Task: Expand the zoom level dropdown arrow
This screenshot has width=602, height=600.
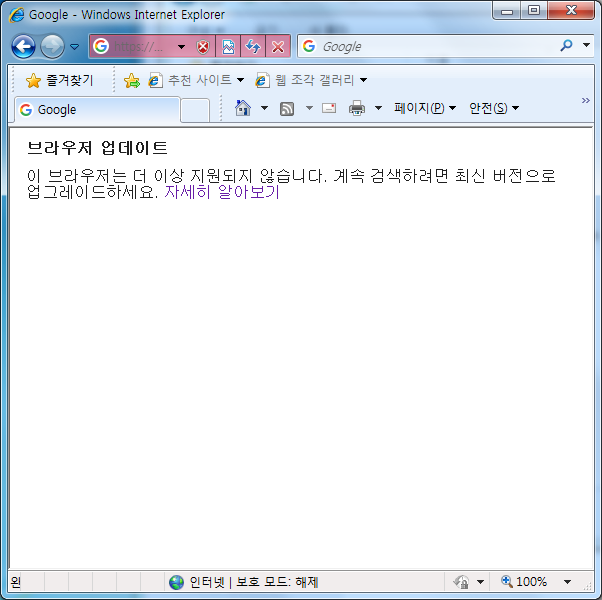Action: (567, 582)
